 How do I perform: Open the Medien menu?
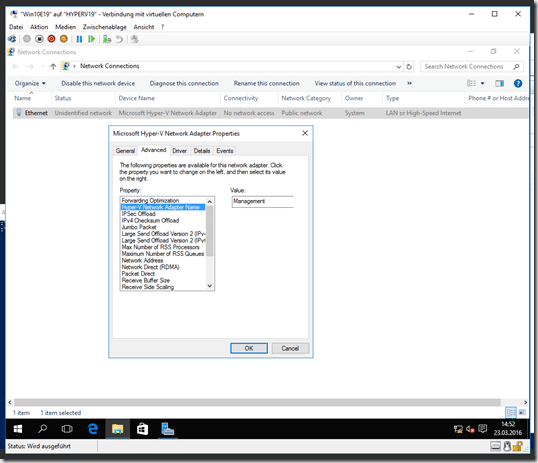(65, 27)
